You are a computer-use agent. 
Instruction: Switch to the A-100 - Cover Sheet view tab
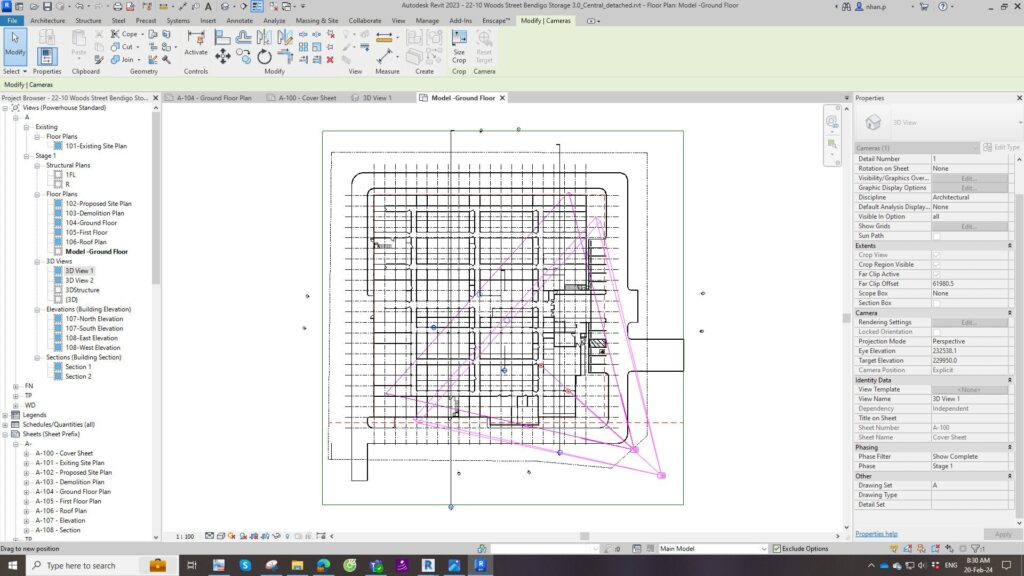(306, 98)
